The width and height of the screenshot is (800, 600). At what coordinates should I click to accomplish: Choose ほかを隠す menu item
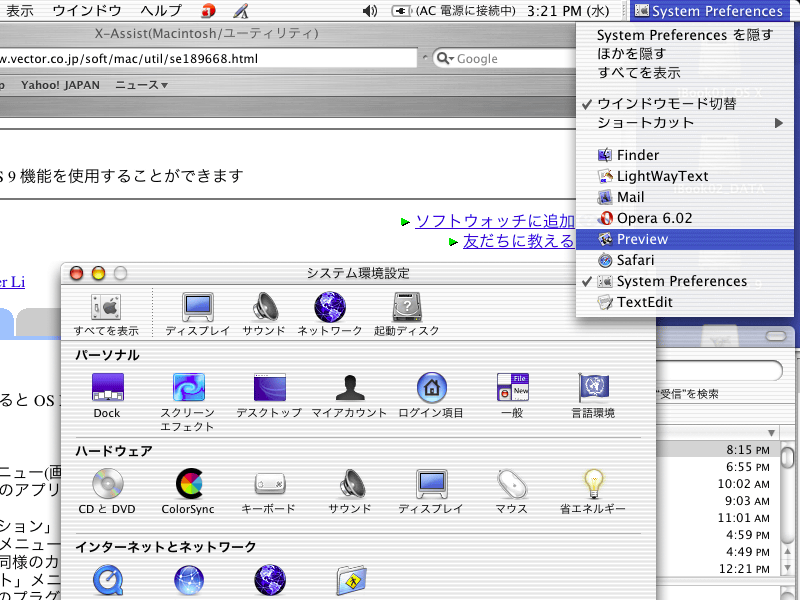point(685,54)
